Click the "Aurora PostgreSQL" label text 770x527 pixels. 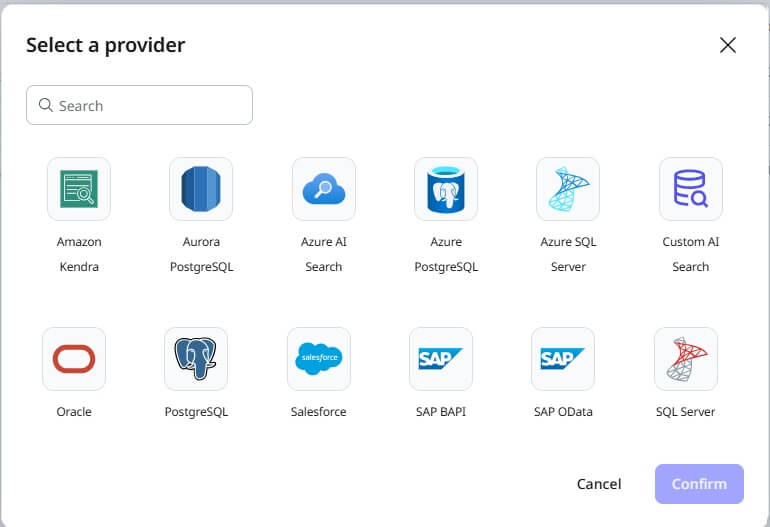click(201, 254)
